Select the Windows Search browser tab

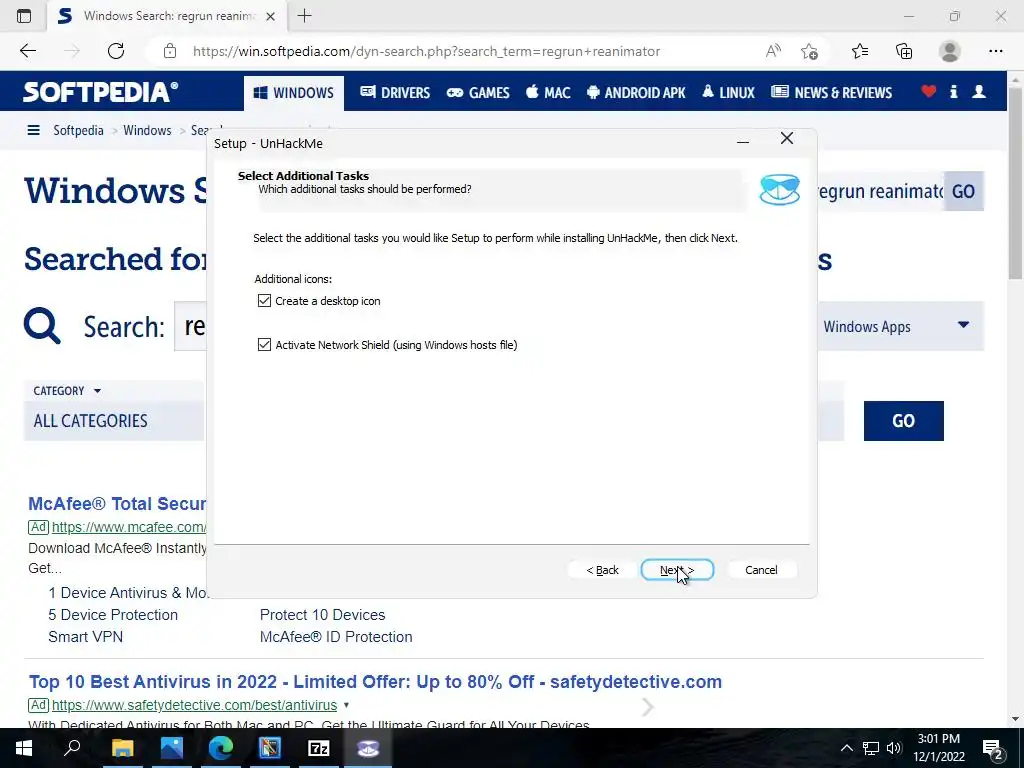(x=167, y=16)
